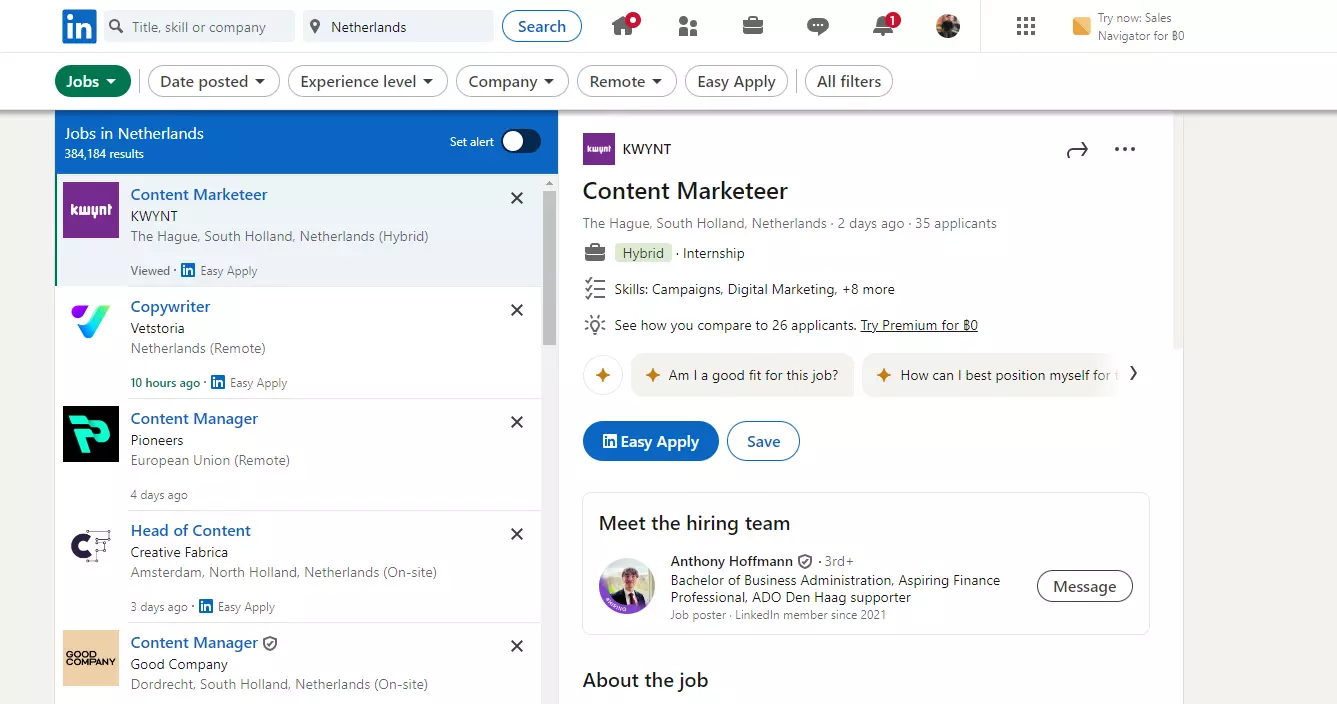
Task: Open Anthony Hoffmann's profile name link
Action: 731,561
